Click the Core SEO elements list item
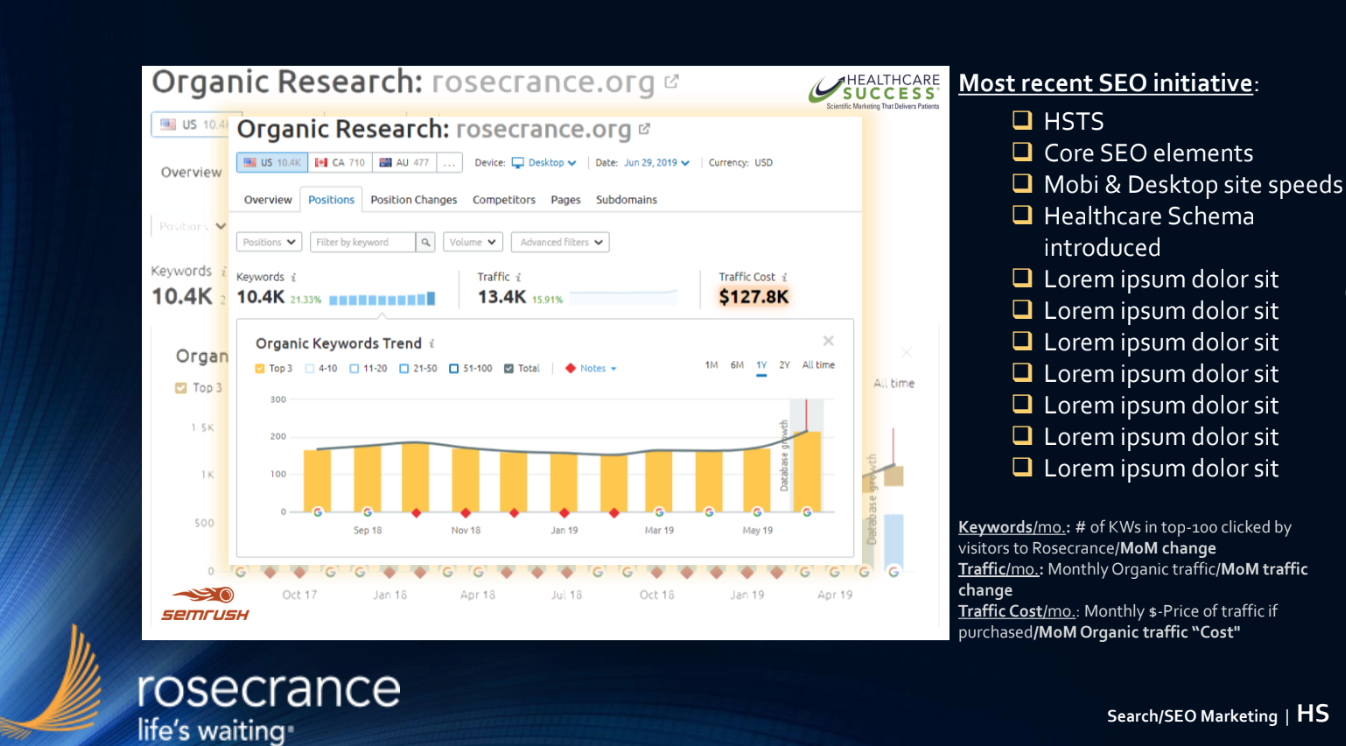The width and height of the screenshot is (1346, 746). coord(1148,153)
